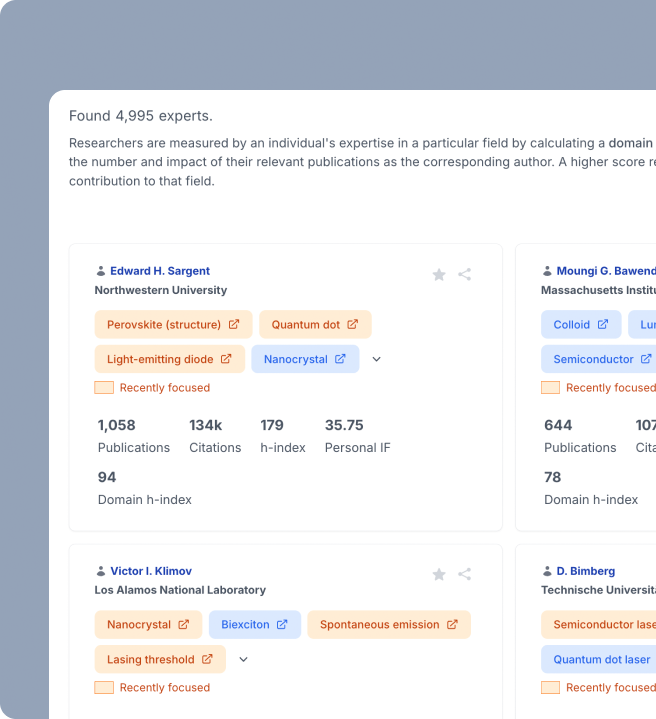This screenshot has width=656, height=719.
Task: Open external link icon on Perovskite (structure) tag
Action: [x=234, y=324]
